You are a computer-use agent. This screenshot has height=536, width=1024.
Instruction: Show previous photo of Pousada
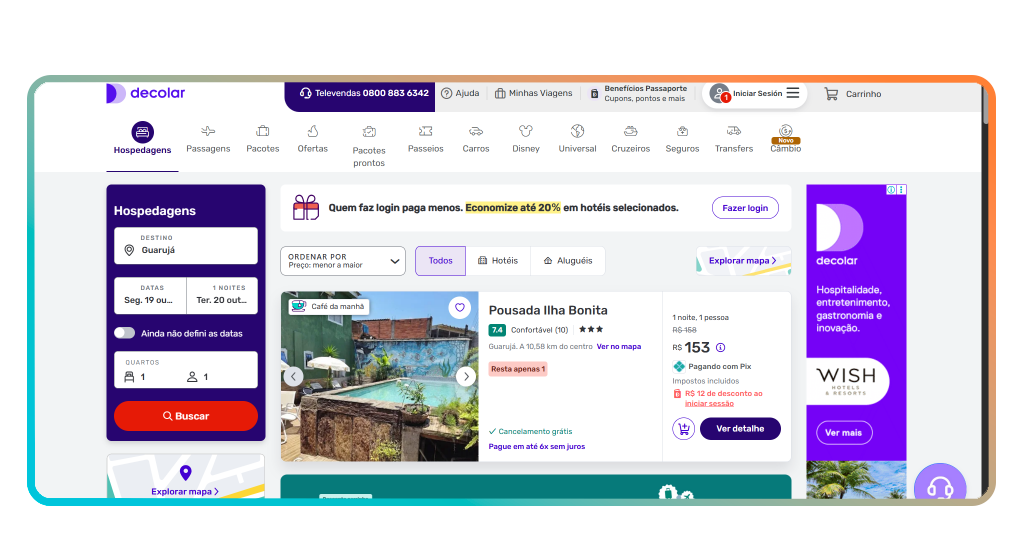point(293,377)
